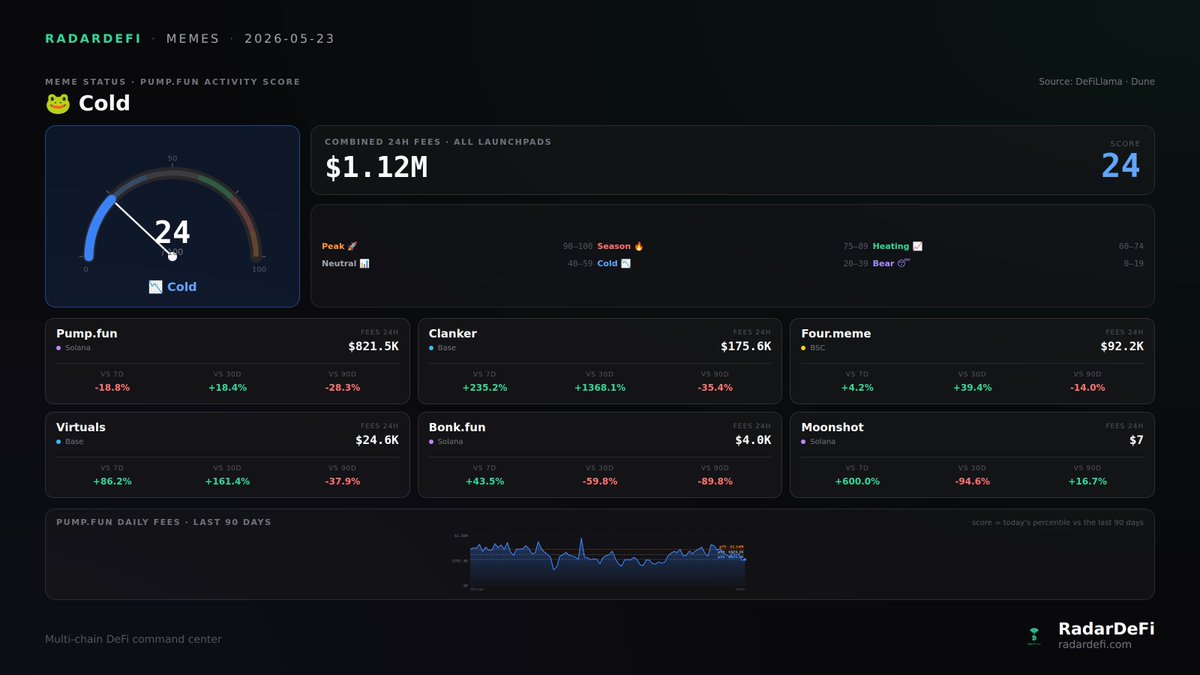
Task: Click Clanker 30D change +1368.1%
Action: tap(600, 388)
